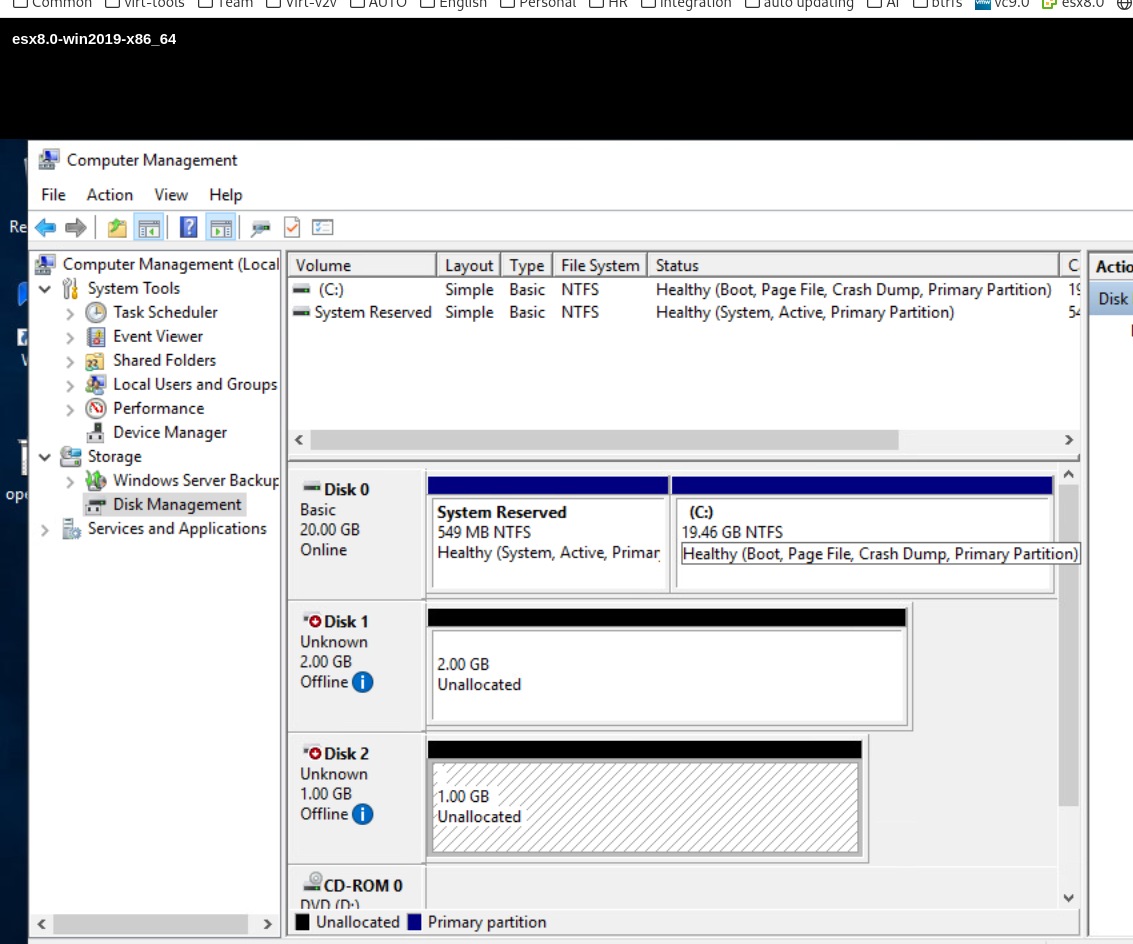This screenshot has height=944, width=1133.
Task: Select Device Manager in the tree
Action: [x=169, y=432]
